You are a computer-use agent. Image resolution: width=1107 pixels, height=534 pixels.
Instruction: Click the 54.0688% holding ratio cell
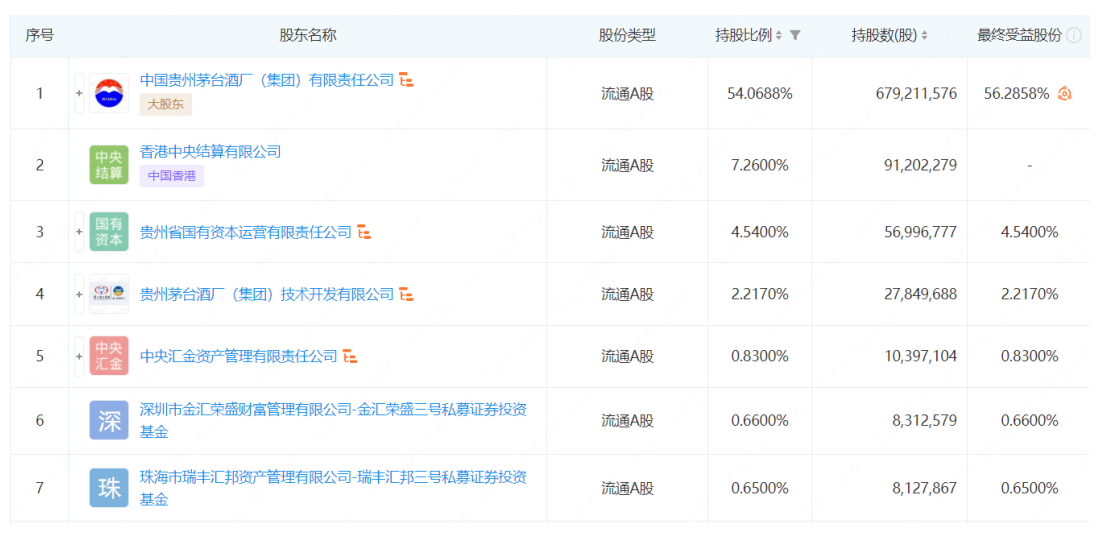point(760,93)
